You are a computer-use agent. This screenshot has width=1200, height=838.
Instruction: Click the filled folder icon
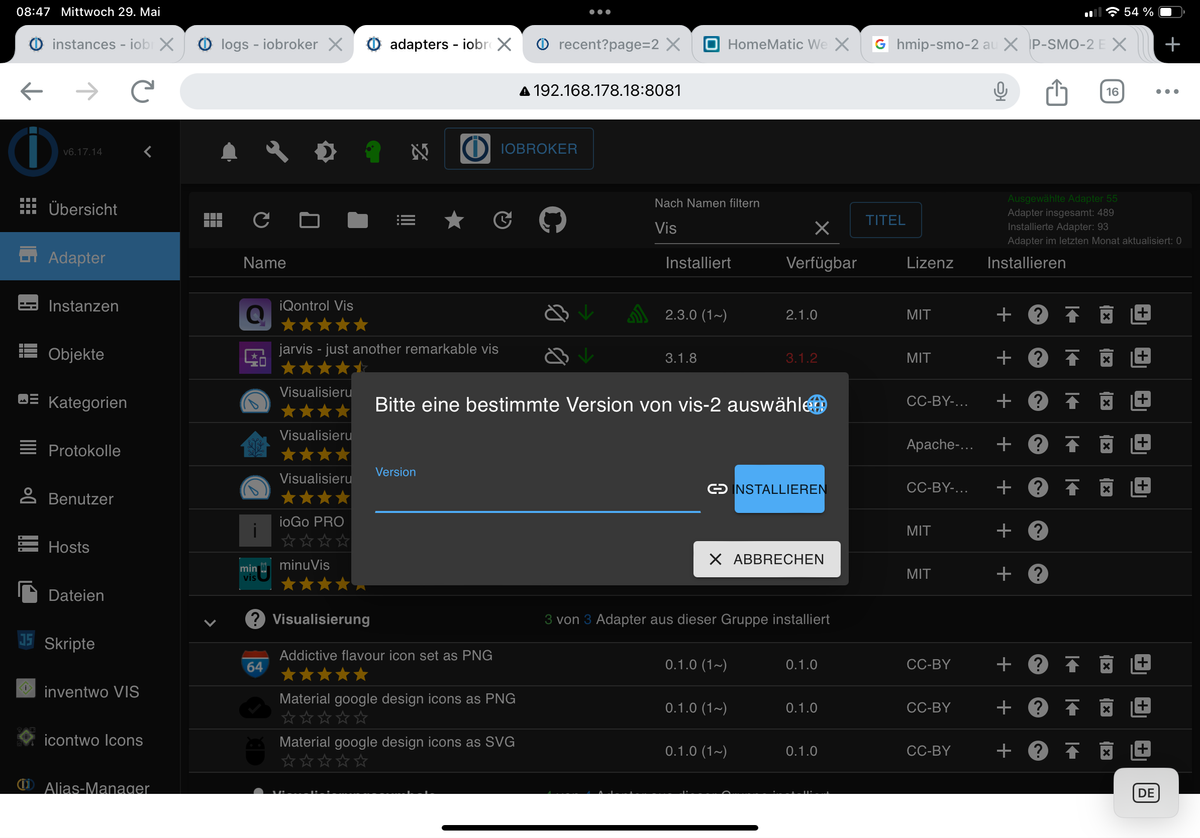(357, 220)
